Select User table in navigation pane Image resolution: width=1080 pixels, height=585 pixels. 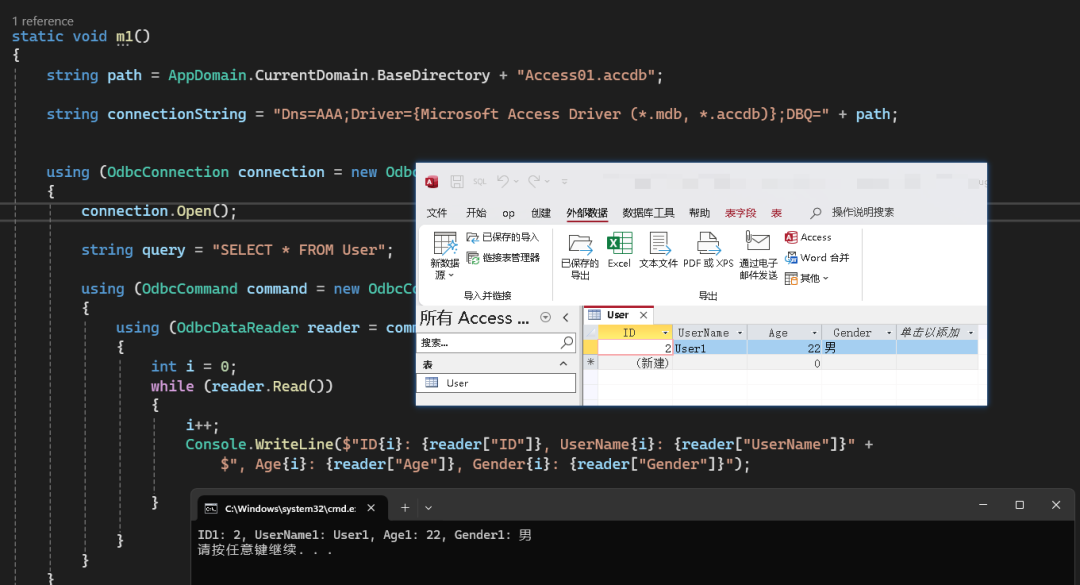457,383
